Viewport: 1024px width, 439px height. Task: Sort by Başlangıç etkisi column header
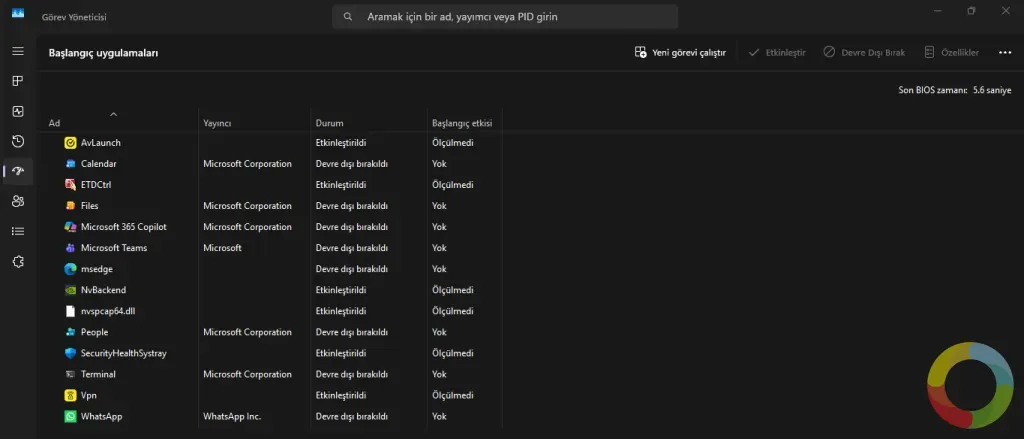point(462,123)
